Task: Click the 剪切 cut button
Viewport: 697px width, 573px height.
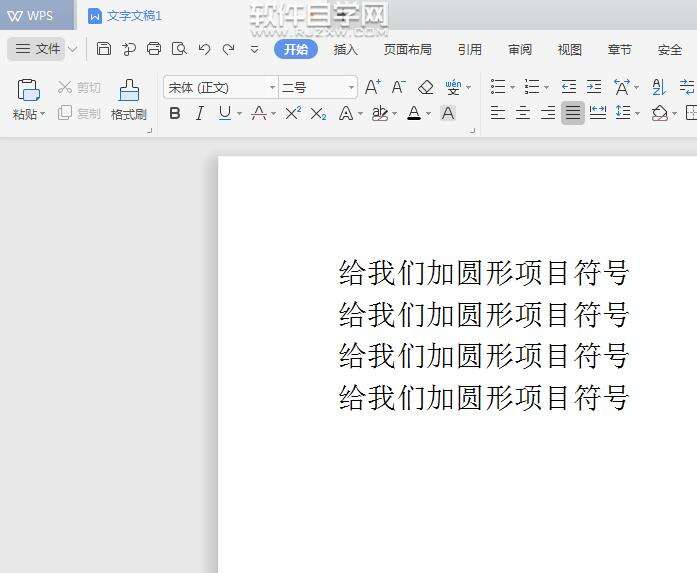Action: pyautogui.click(x=79, y=87)
